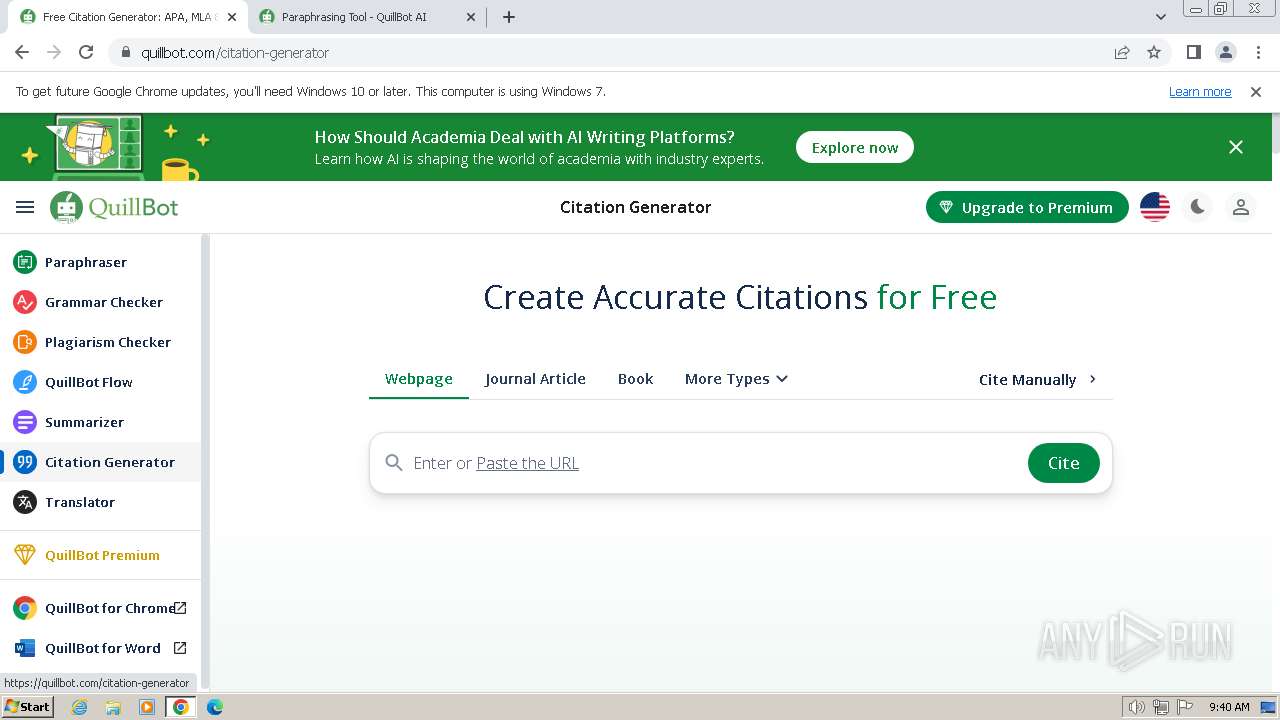Open the QuillBot Premium sidebar link
Image resolution: width=1280 pixels, height=720 pixels.
tap(102, 555)
